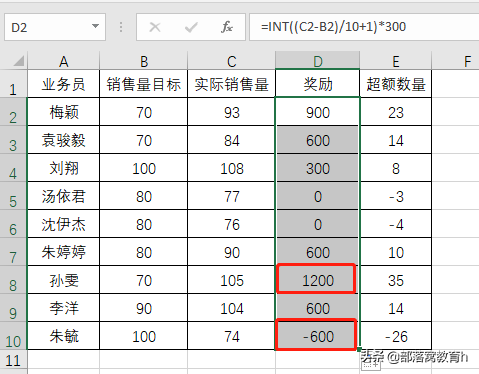Select cell with name 梅颖
The image size is (479, 374).
point(63,112)
